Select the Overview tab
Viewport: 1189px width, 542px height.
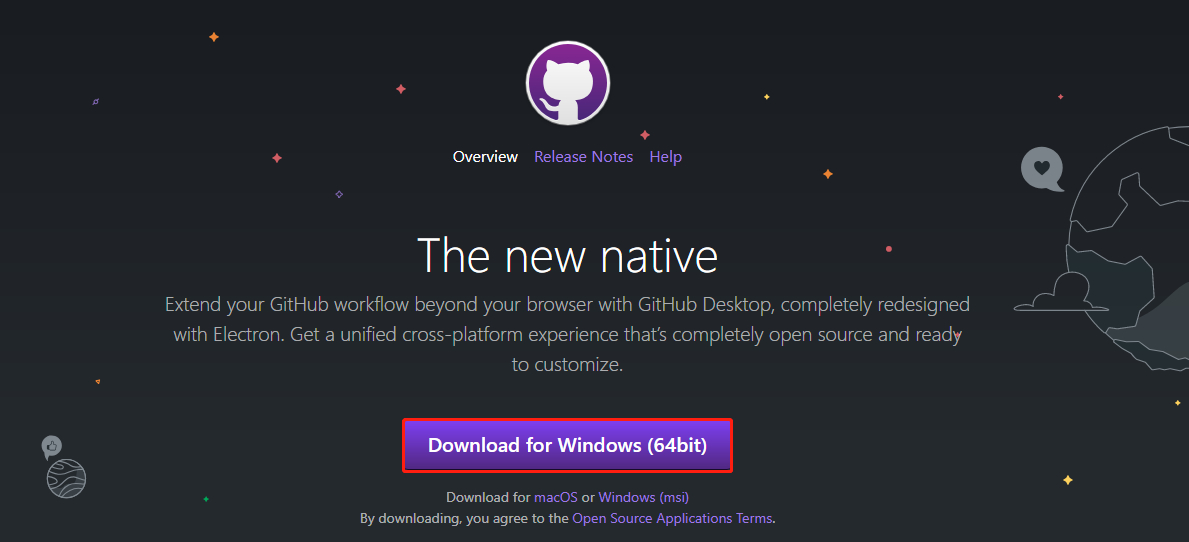click(485, 157)
